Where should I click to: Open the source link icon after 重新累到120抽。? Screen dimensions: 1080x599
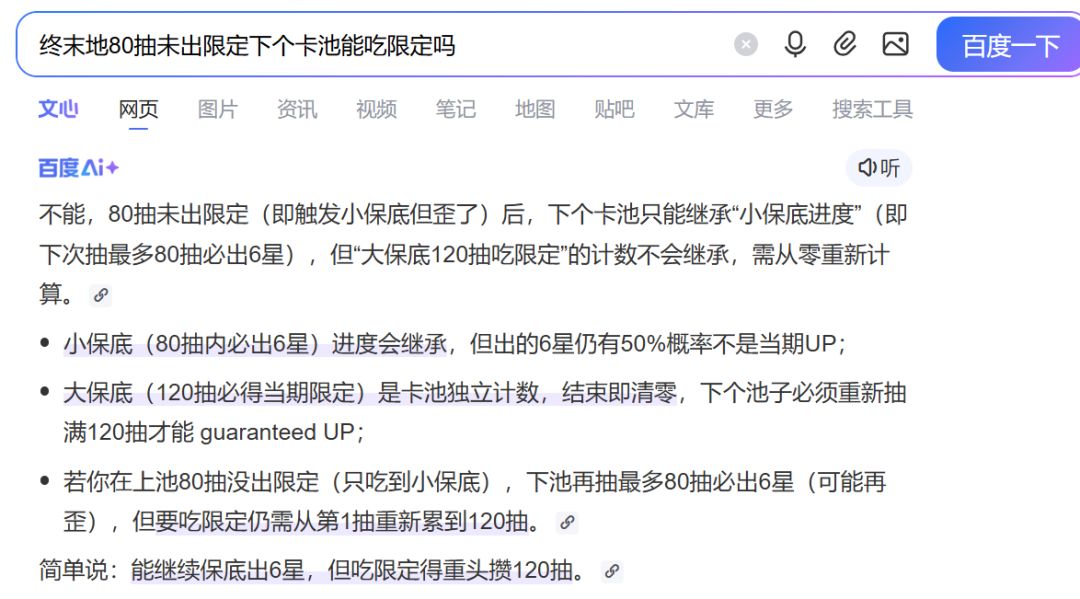tap(567, 522)
